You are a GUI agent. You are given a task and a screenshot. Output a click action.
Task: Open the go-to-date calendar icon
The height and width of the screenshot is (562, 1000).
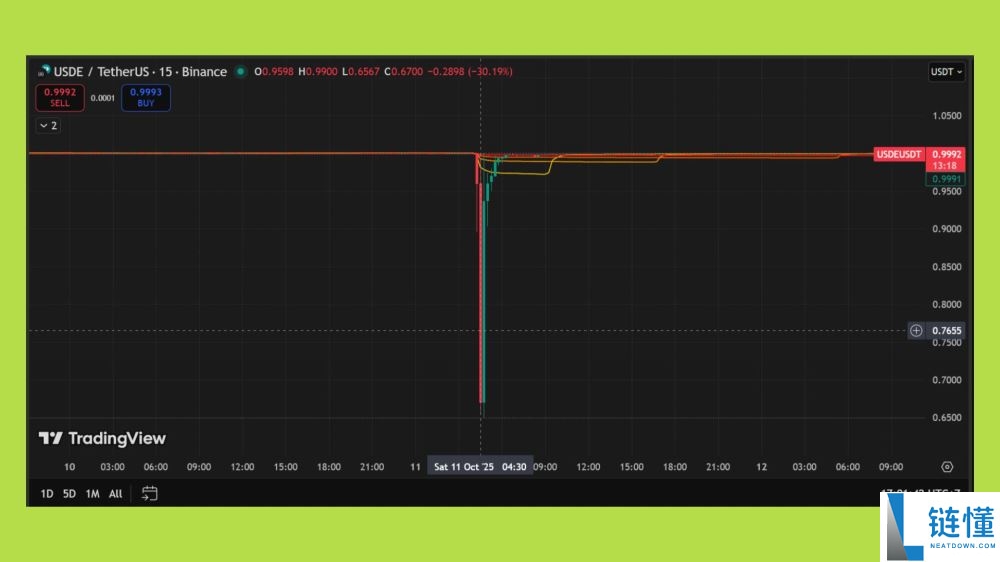point(150,493)
